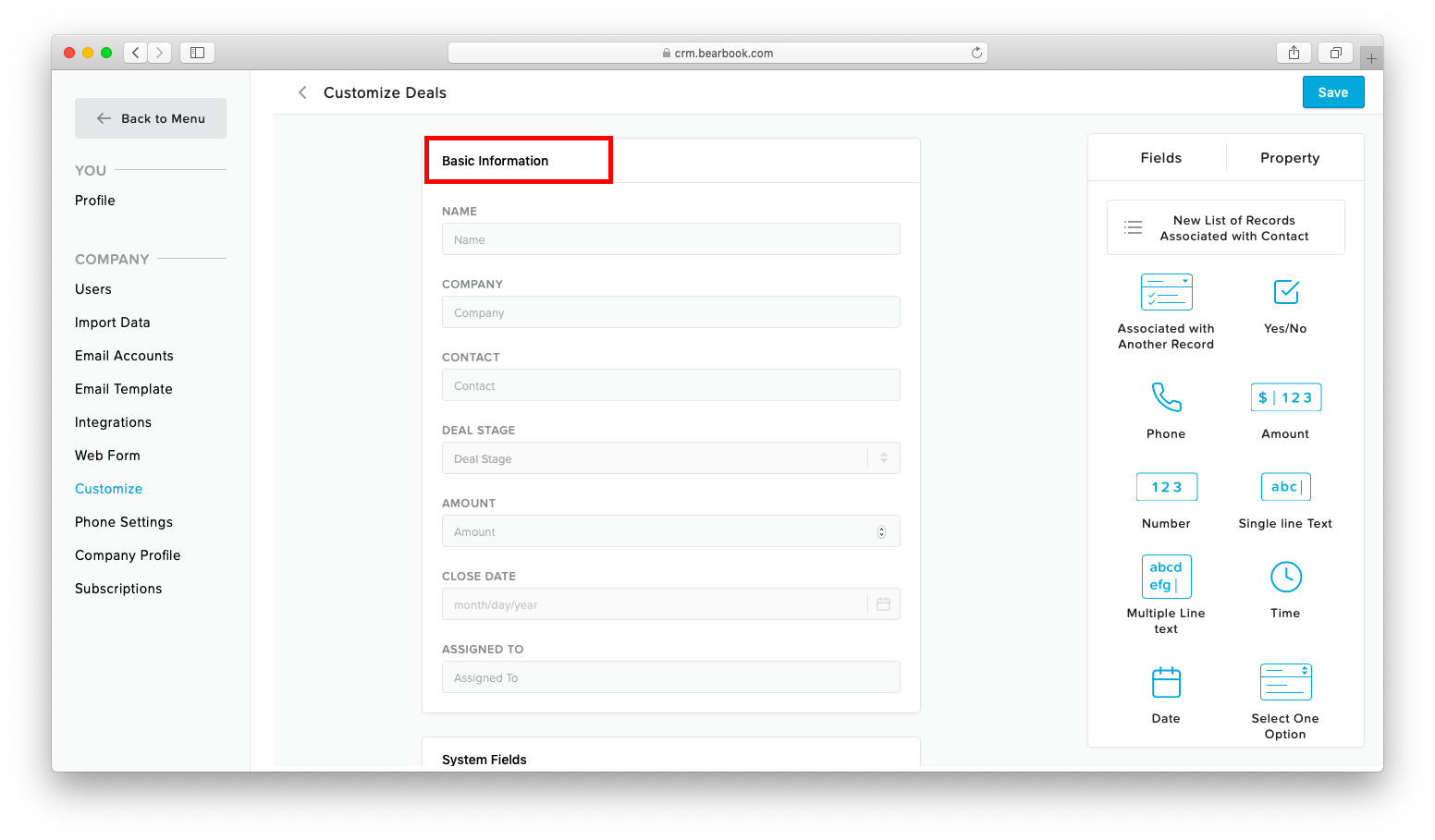Open Email Template in the sidebar
The image size is (1435, 840).
[124, 389]
